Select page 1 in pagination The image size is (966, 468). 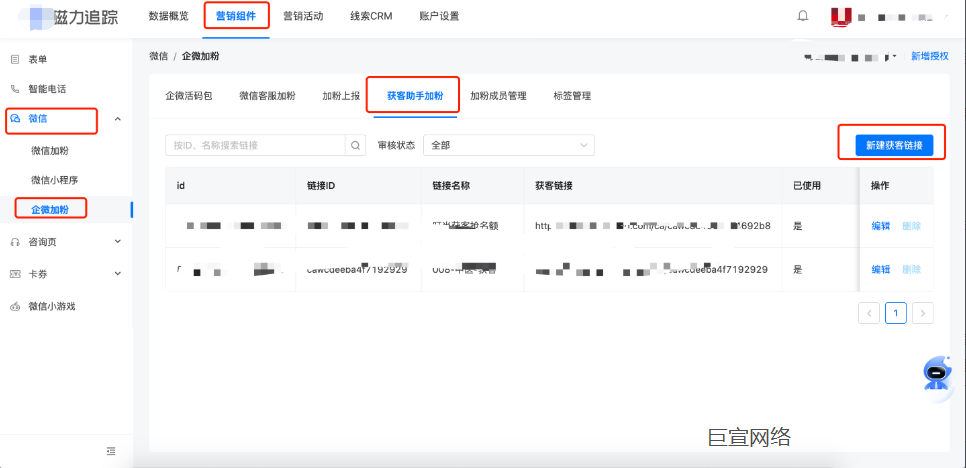click(896, 313)
